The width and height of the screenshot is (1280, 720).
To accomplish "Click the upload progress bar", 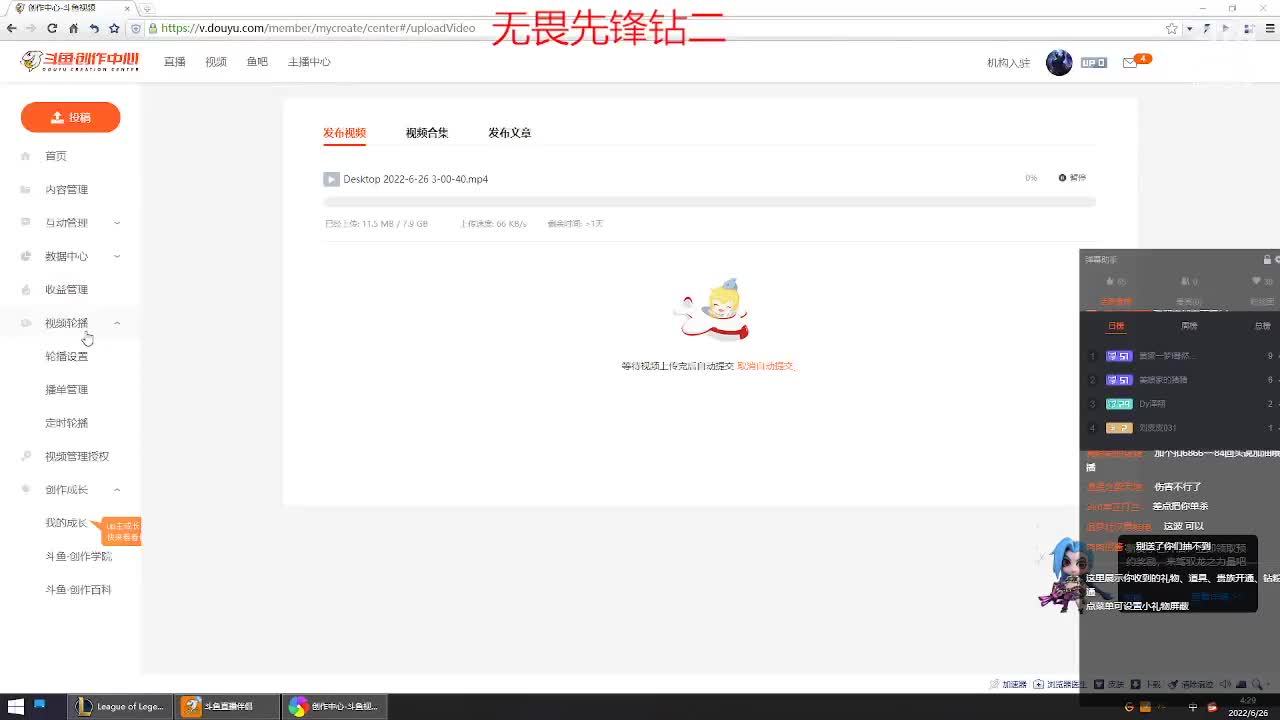I will 709,202.
